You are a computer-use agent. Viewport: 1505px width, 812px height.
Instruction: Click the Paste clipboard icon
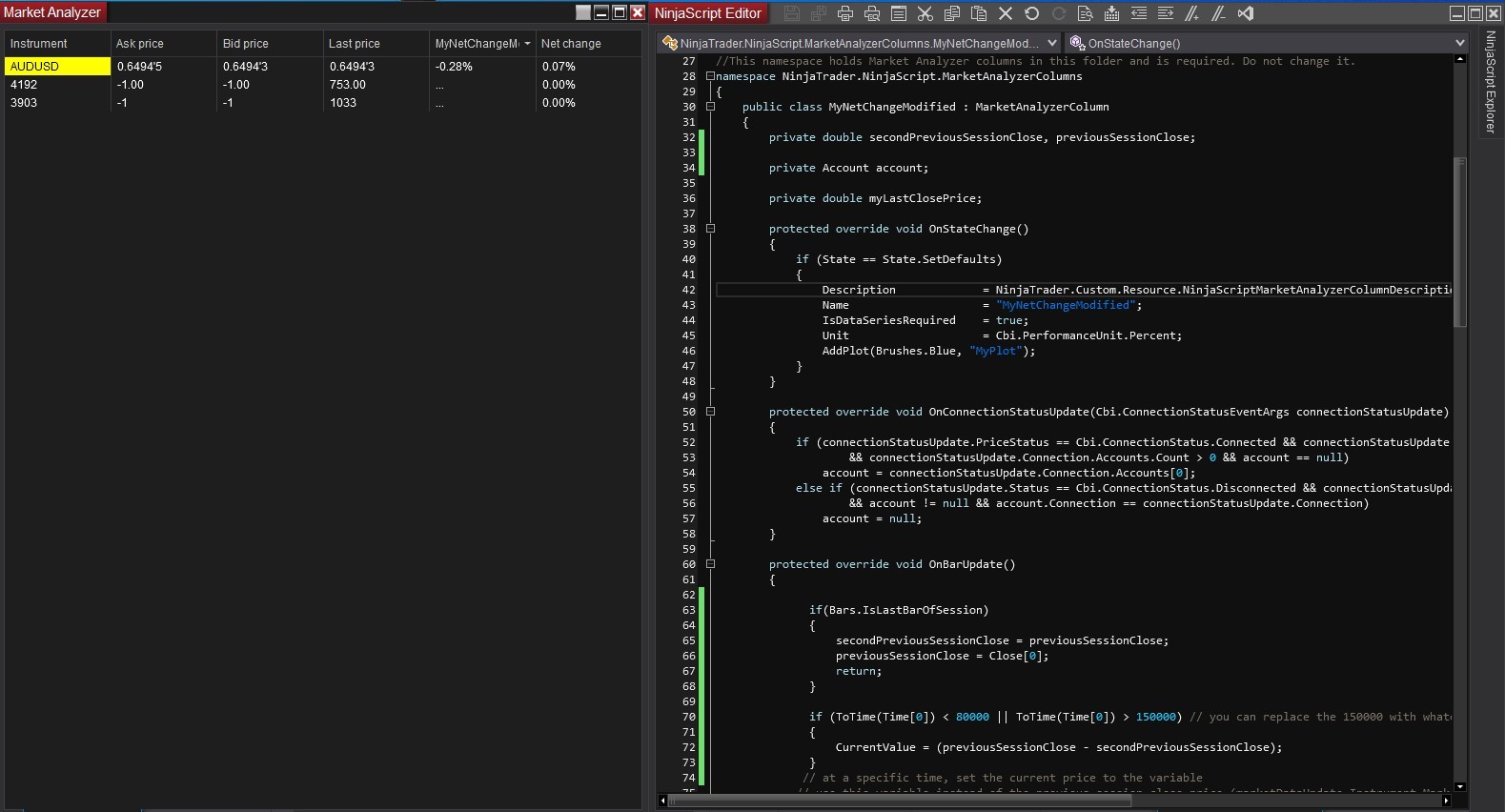[x=978, y=13]
